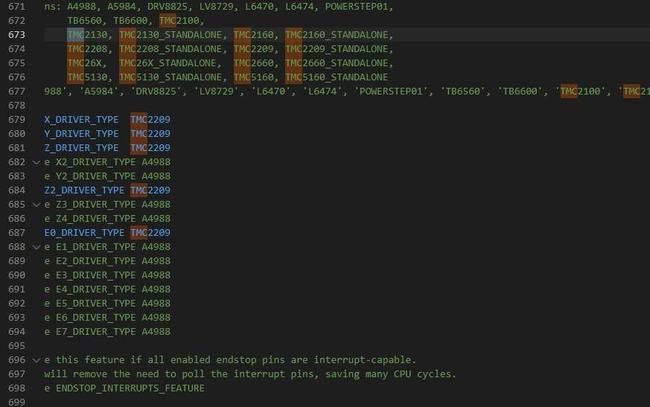Click the E0_DRIVER_TYPE identifier
The image size is (650, 407).
(x=84, y=232)
